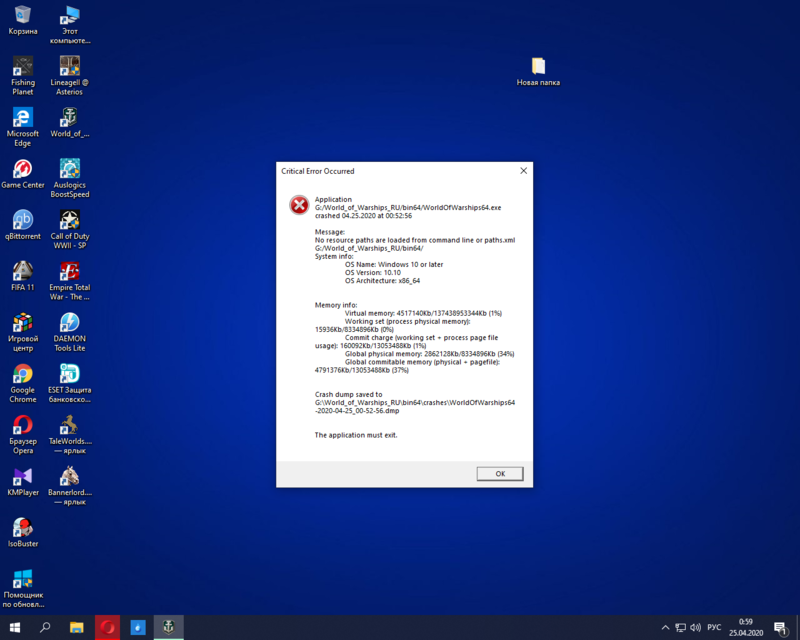The height and width of the screenshot is (640, 800).
Task: Launch Браузер Opera desktop icon
Action: tap(23, 435)
